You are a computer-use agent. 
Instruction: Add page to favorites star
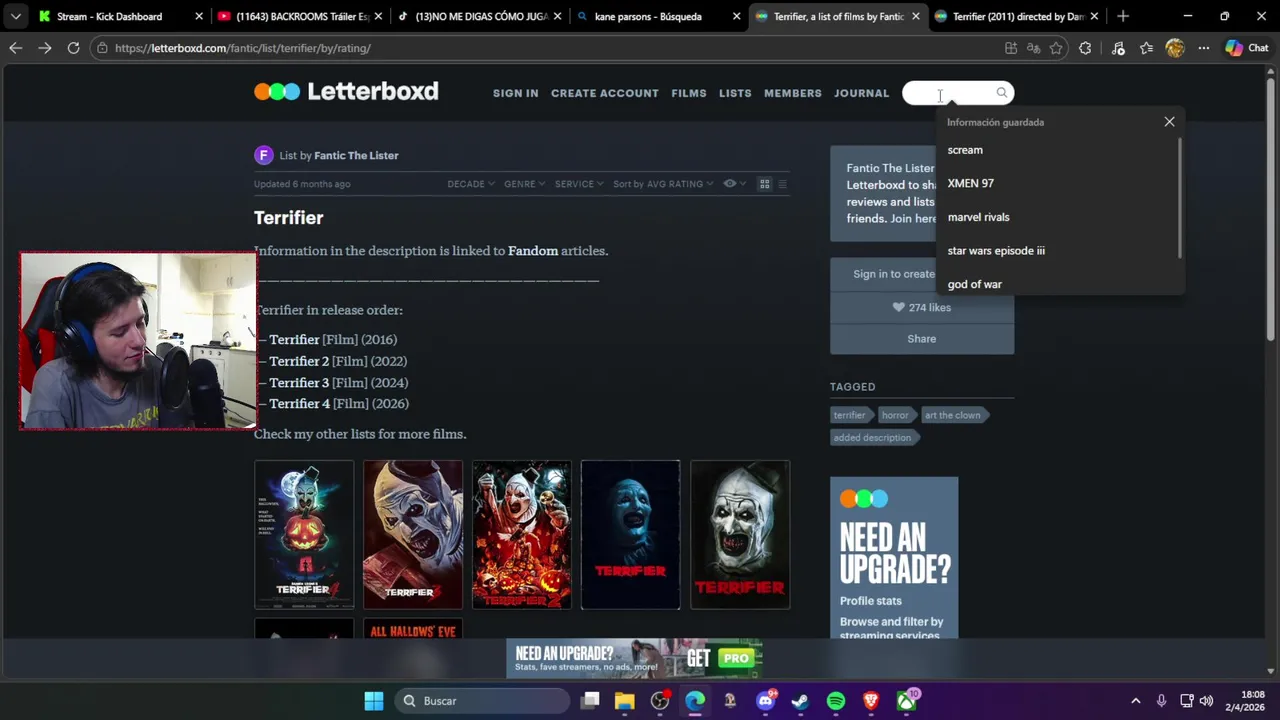tap(1056, 48)
